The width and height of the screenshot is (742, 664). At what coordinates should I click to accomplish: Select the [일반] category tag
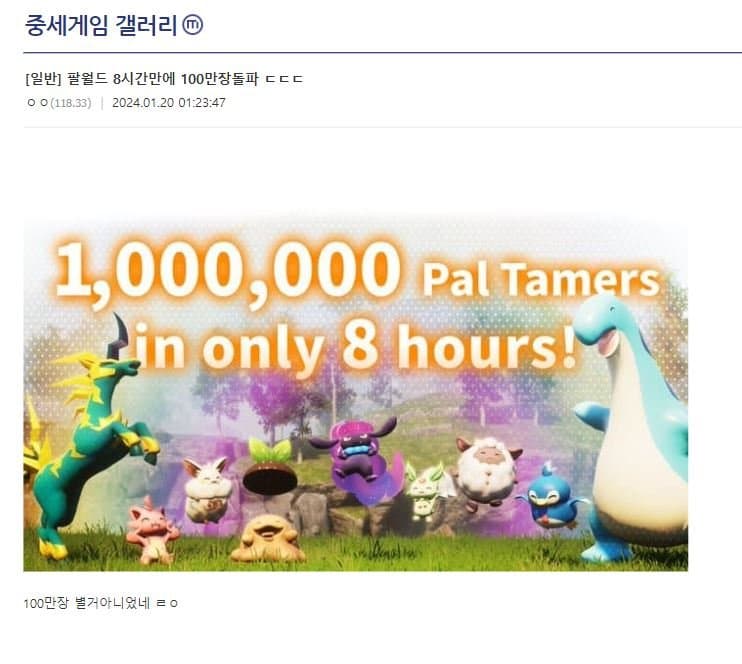43,79
